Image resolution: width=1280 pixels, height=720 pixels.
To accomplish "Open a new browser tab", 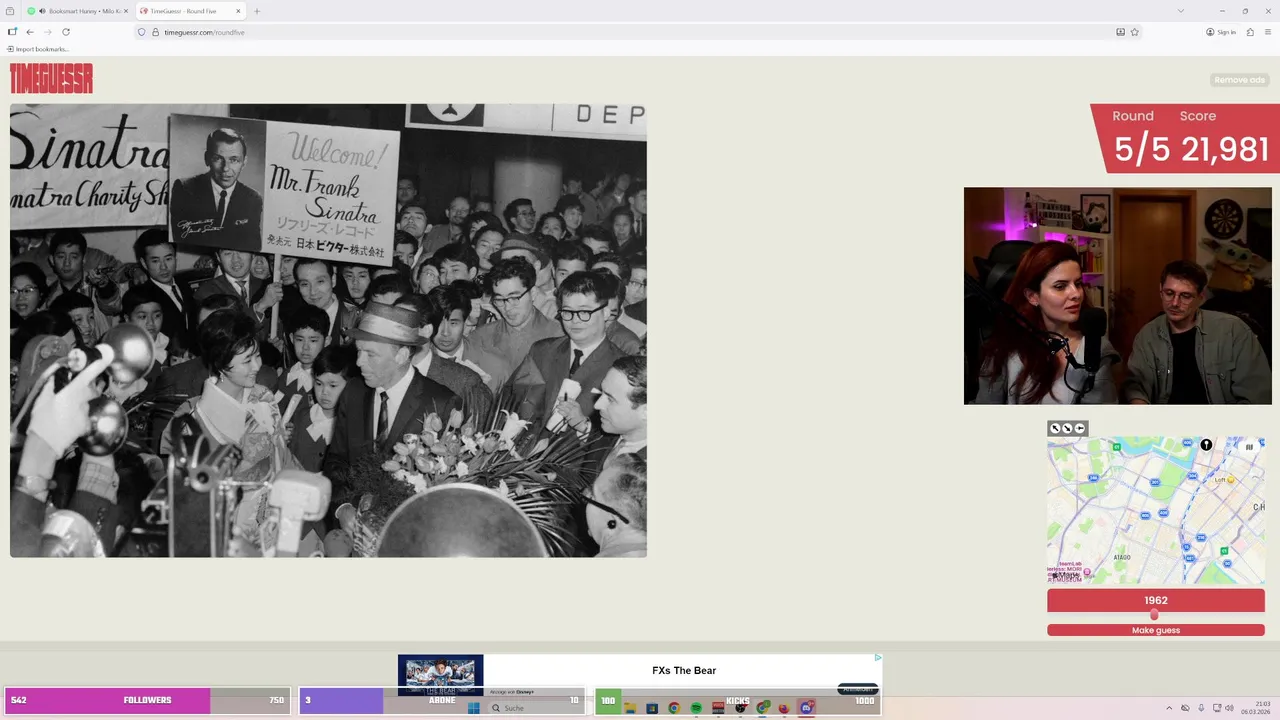I will 257,11.
